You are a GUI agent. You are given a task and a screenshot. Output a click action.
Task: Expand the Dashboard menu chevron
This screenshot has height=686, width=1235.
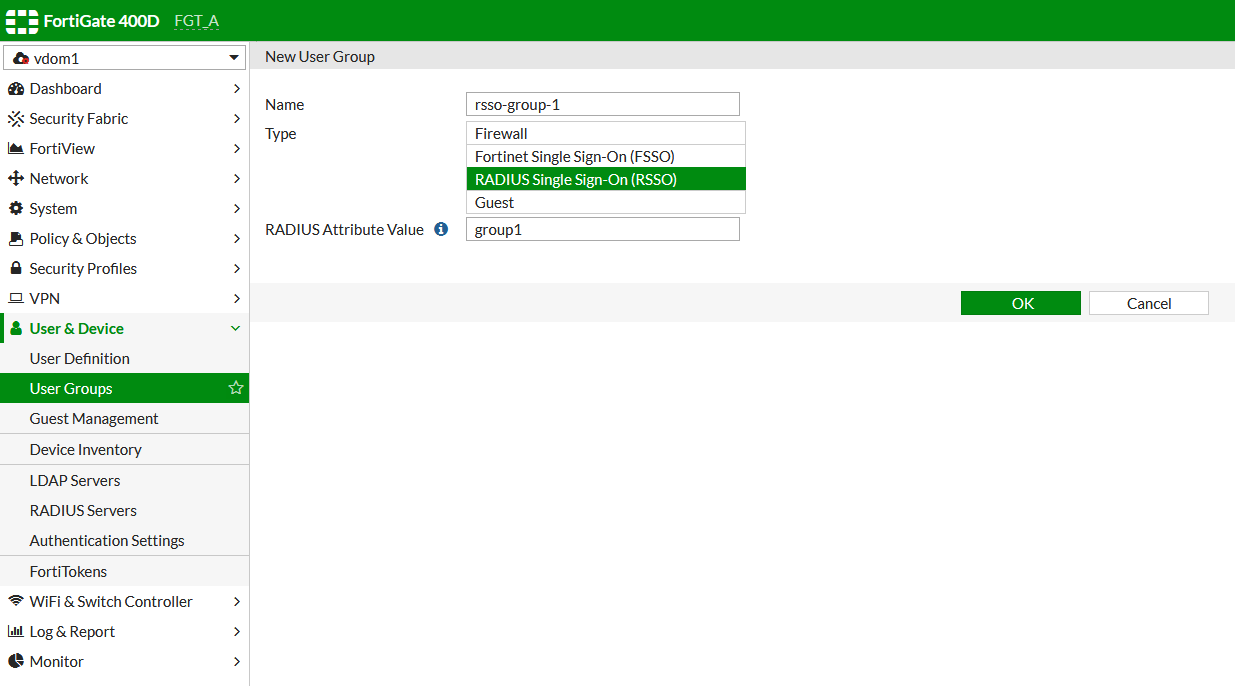[x=237, y=89]
